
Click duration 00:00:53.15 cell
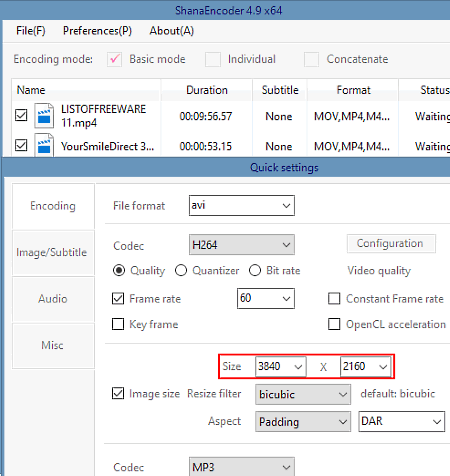pyautogui.click(x=206, y=146)
